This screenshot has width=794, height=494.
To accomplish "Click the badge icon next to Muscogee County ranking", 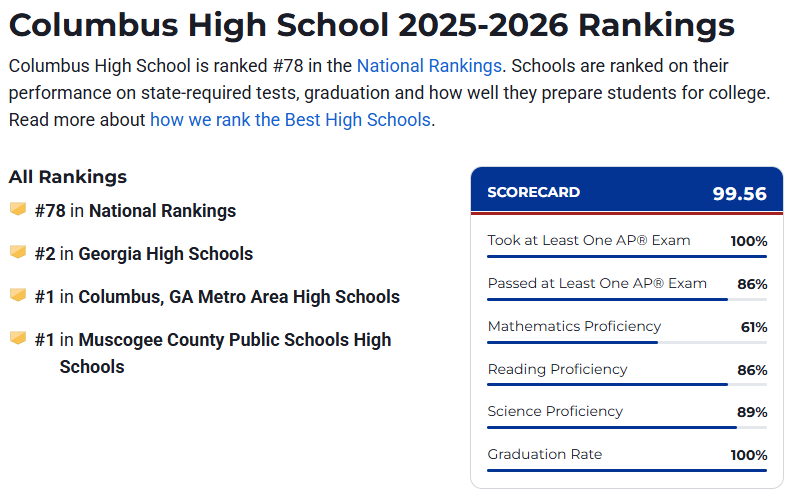I will pyautogui.click(x=17, y=339).
